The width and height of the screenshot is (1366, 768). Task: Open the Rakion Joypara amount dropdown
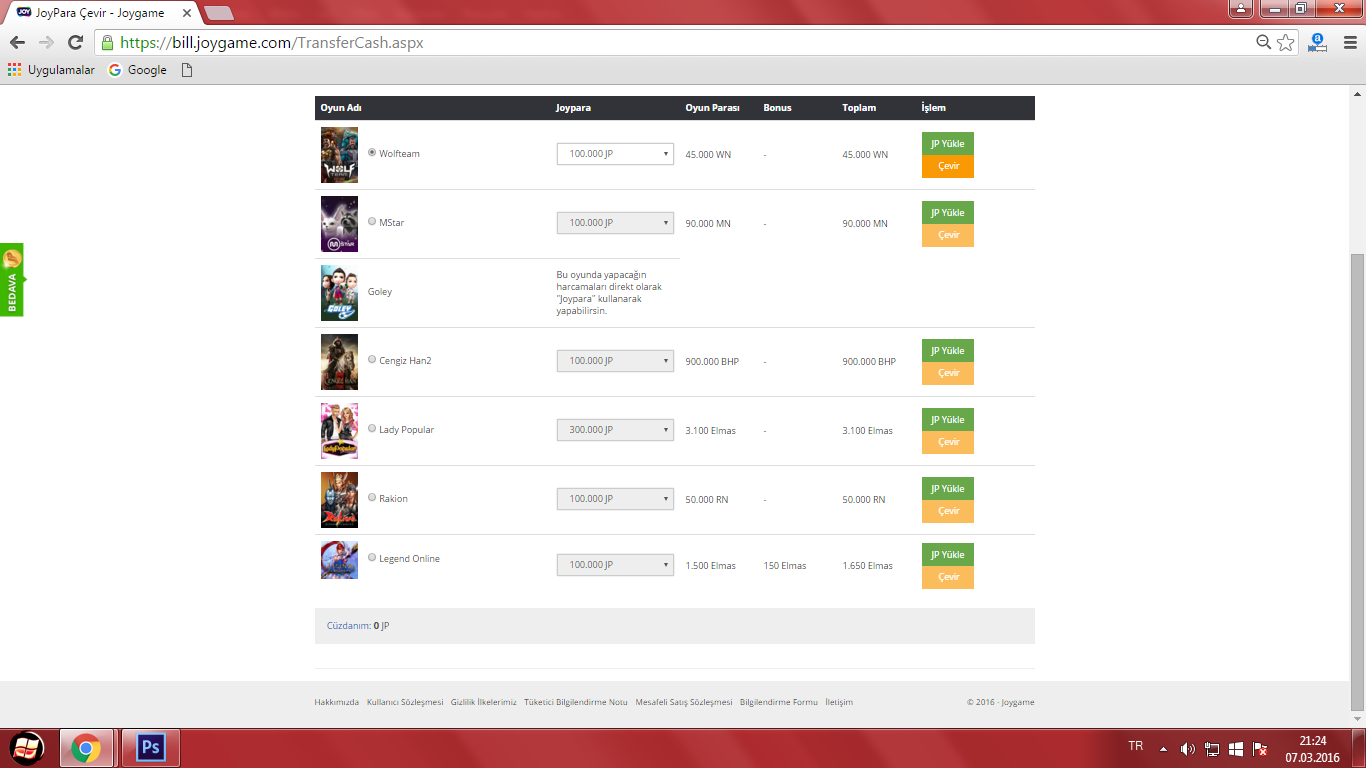(x=615, y=499)
